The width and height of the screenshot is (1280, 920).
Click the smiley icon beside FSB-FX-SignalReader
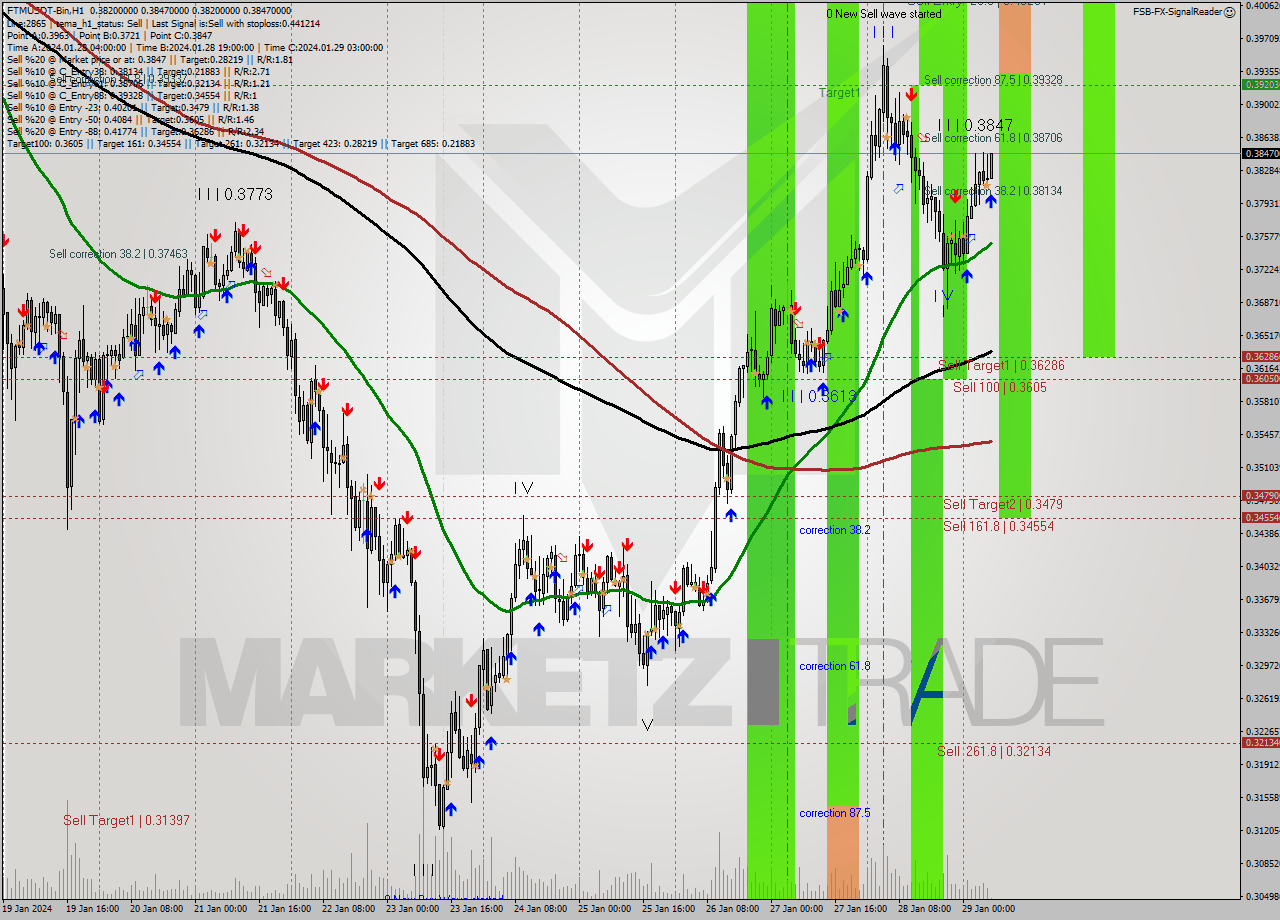pos(1231,11)
